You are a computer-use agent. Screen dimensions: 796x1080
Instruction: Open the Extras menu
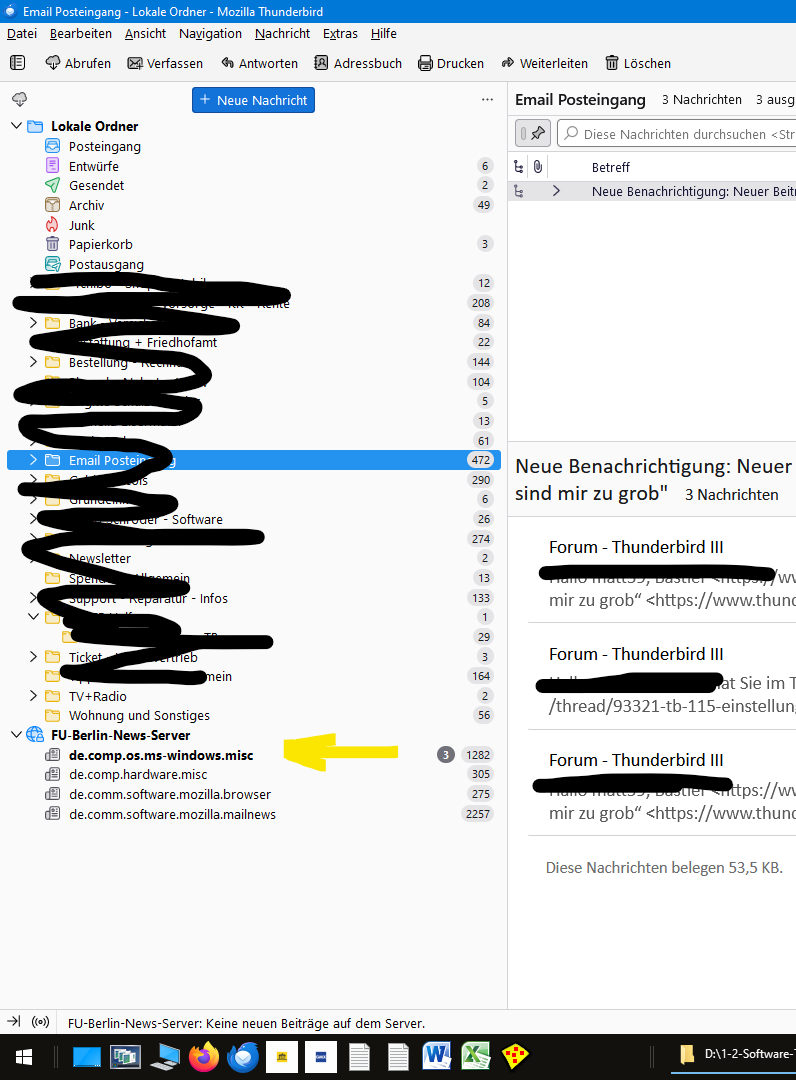click(x=340, y=34)
